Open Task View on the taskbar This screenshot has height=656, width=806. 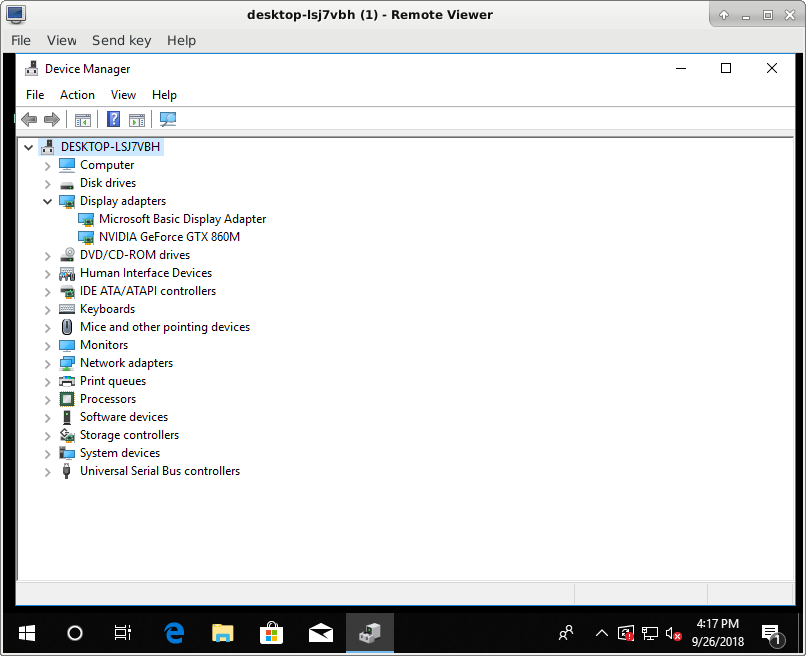[122, 633]
